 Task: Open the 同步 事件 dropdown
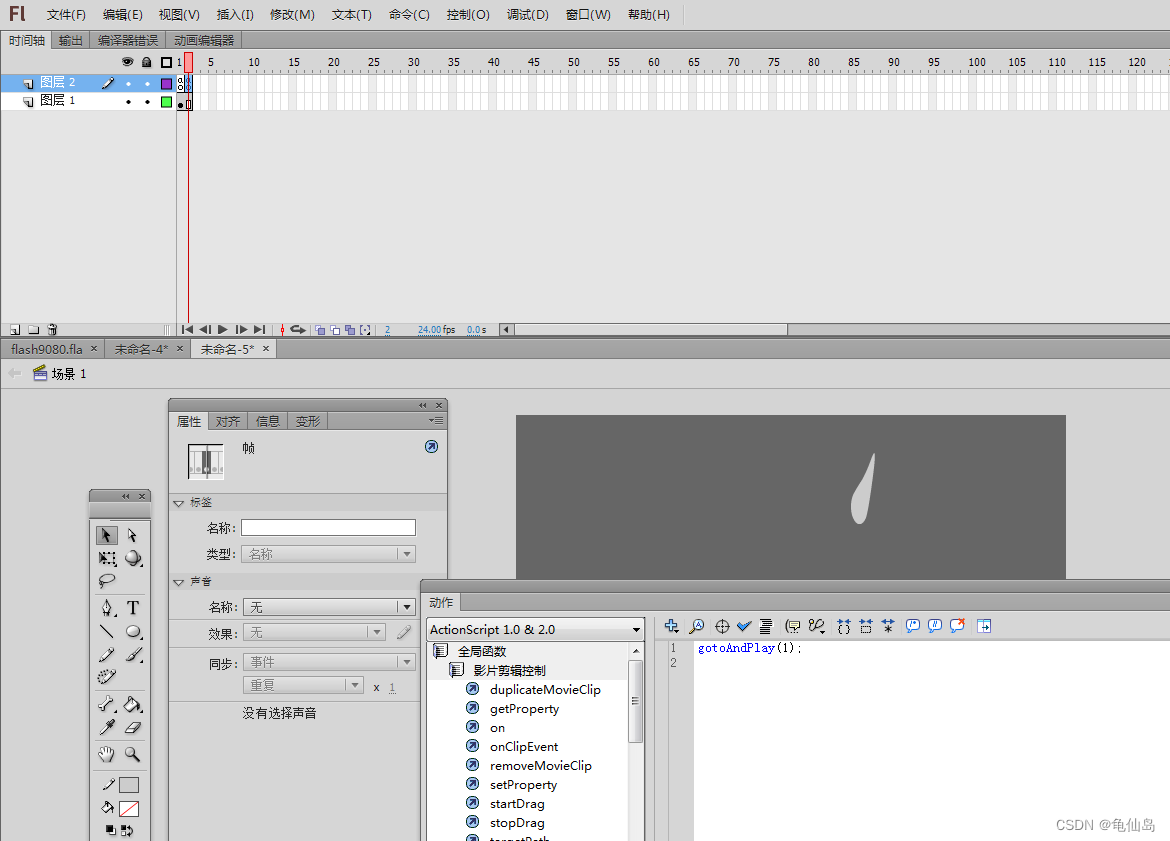pyautogui.click(x=329, y=662)
